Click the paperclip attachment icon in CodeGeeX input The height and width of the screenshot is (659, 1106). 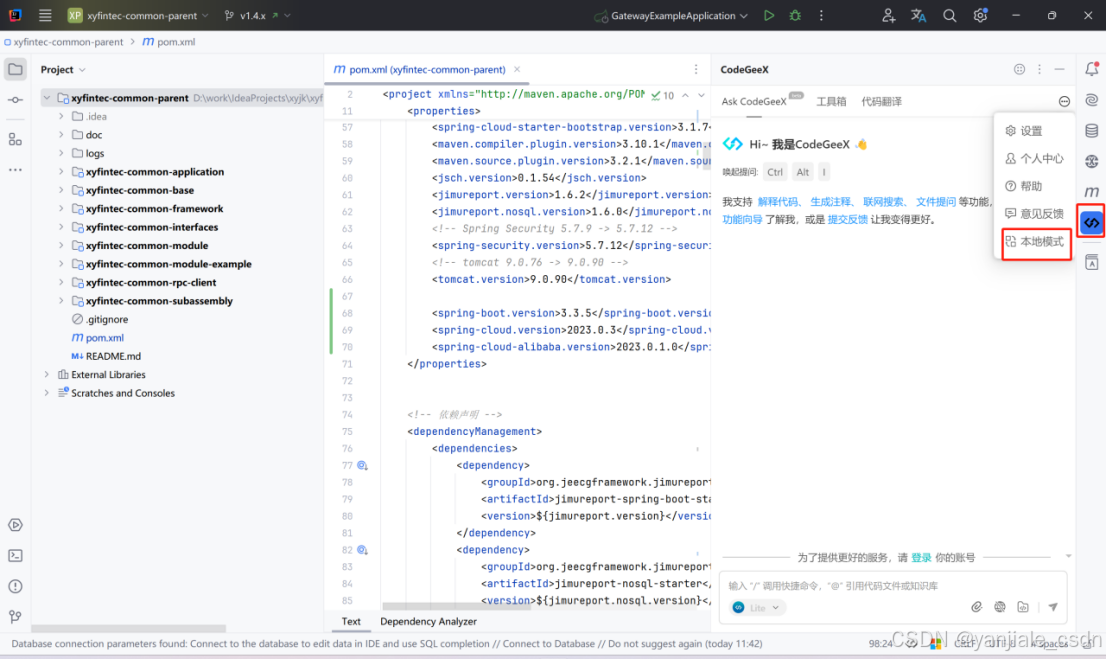click(977, 606)
